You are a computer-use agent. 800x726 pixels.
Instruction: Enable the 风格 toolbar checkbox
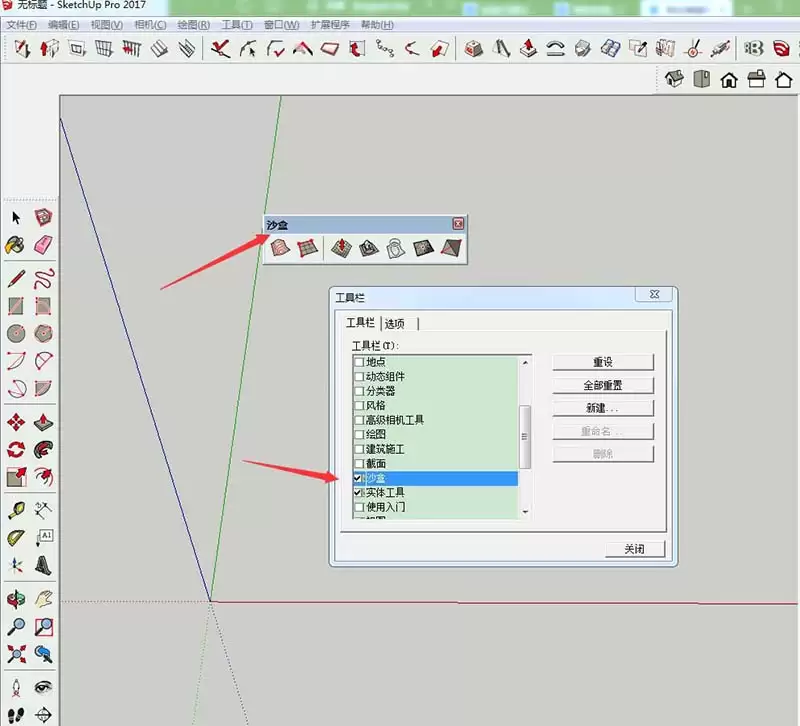point(360,405)
